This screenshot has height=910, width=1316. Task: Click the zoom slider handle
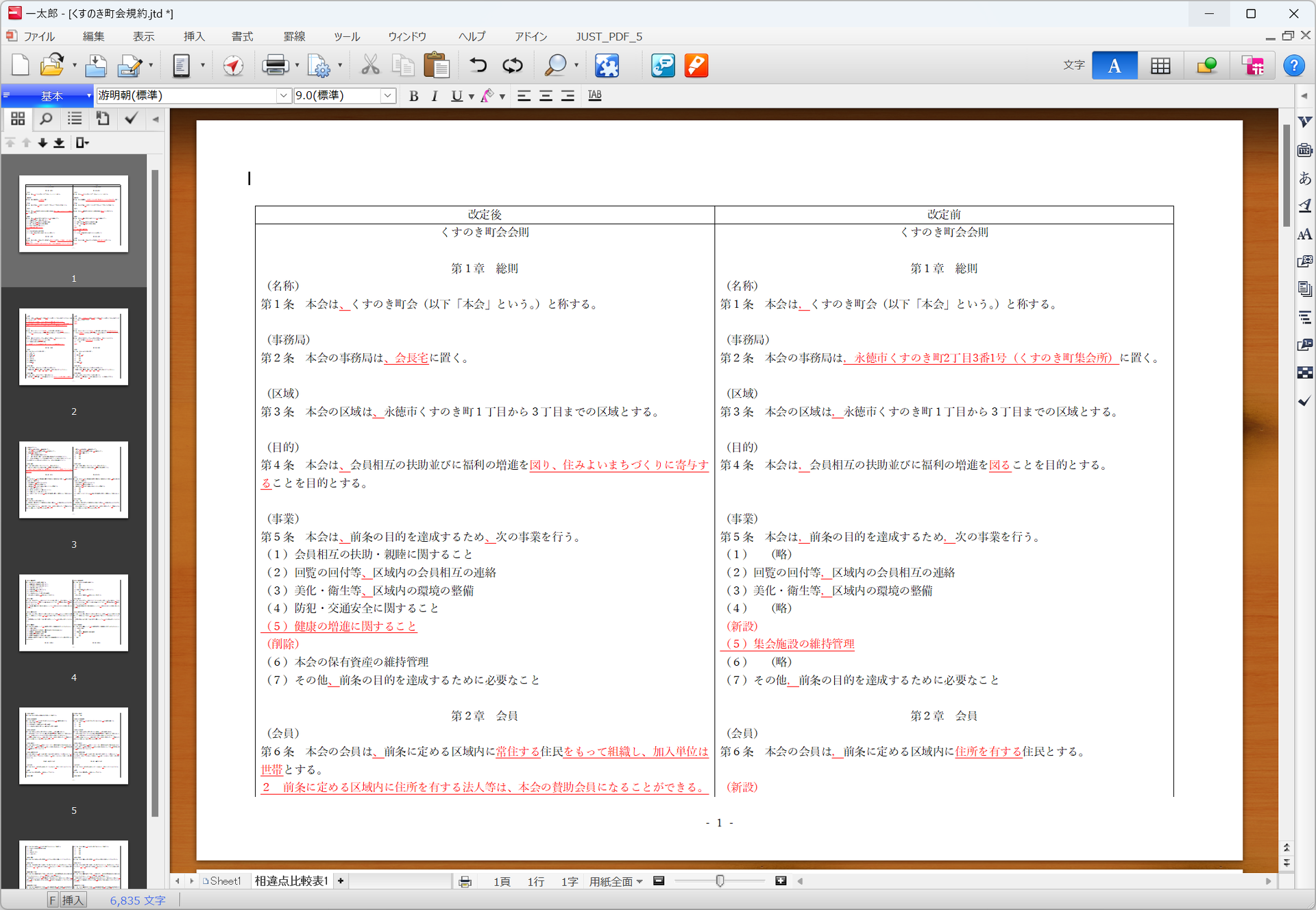click(720, 881)
